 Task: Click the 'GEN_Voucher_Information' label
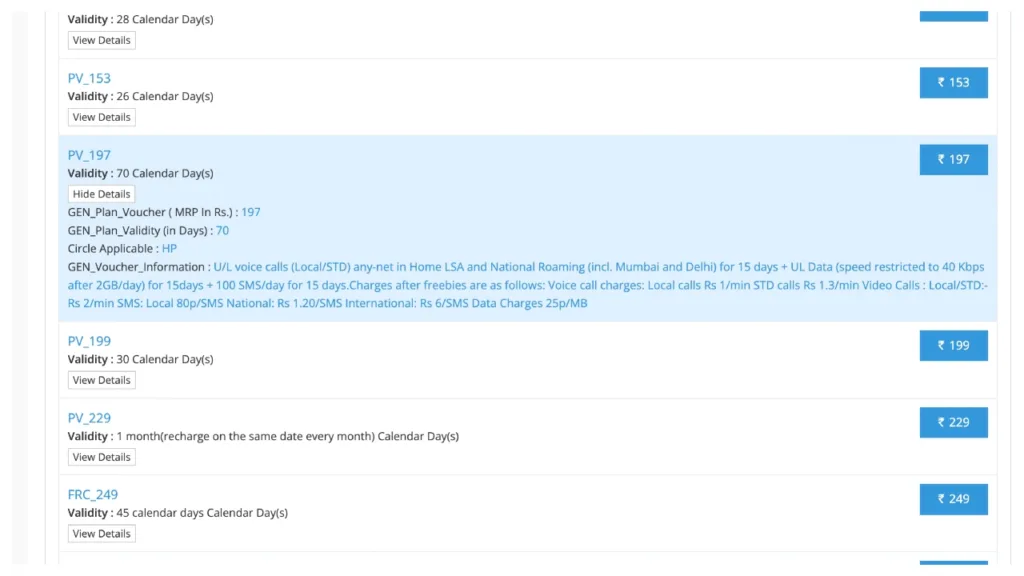136,267
